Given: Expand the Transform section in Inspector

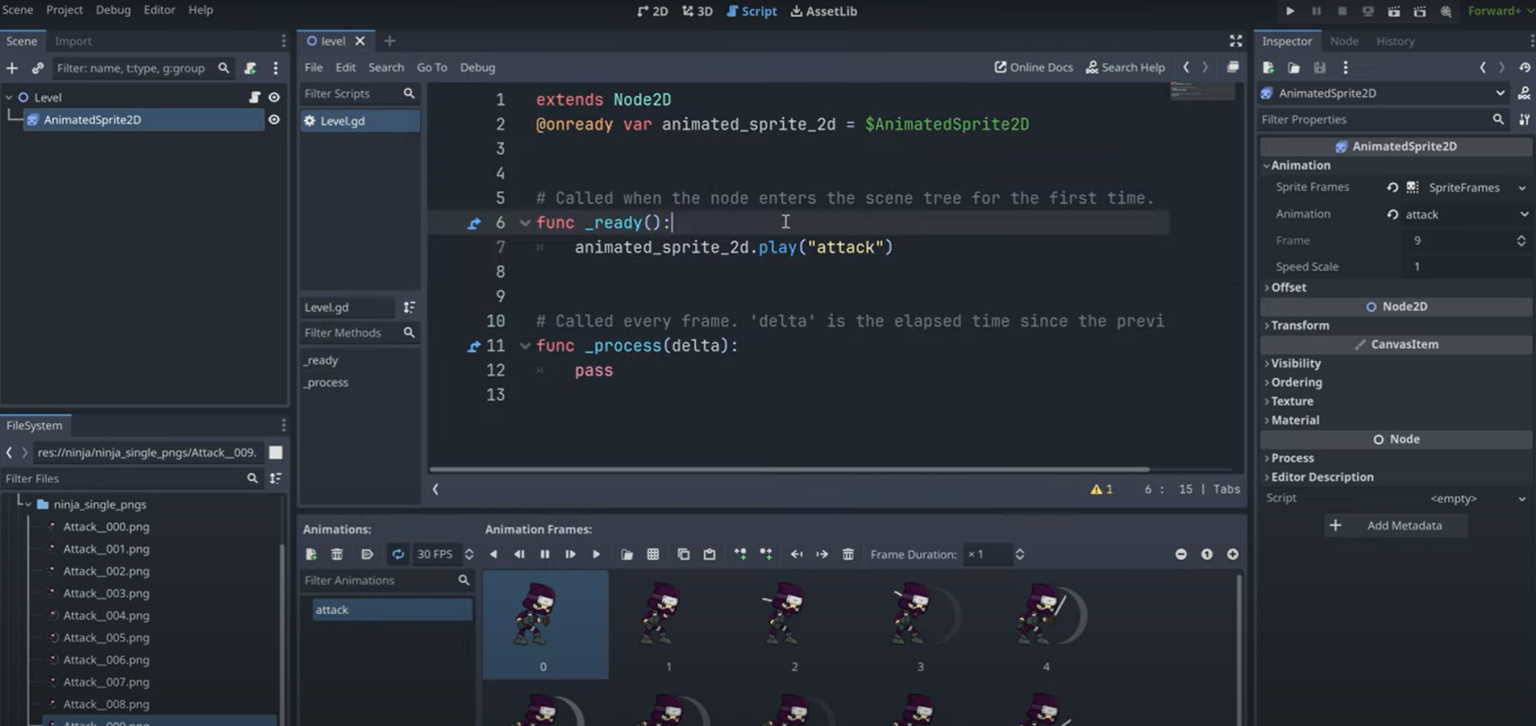Looking at the screenshot, I should [x=1300, y=325].
